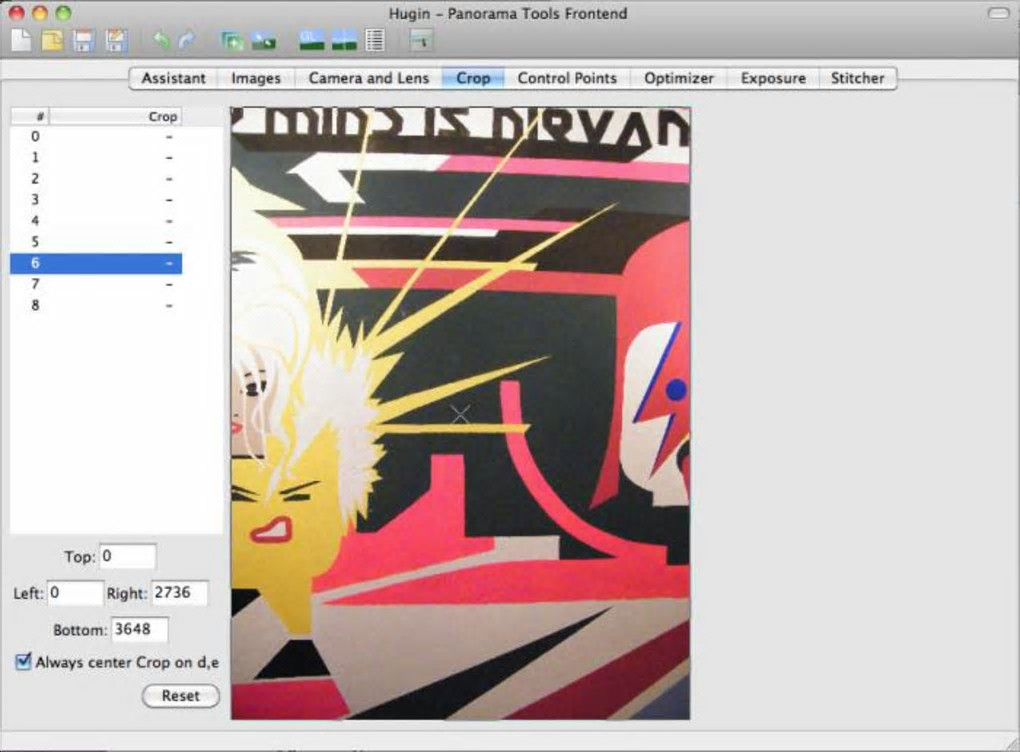Select image row 7 in the list
1020x752 pixels.
coord(96,284)
